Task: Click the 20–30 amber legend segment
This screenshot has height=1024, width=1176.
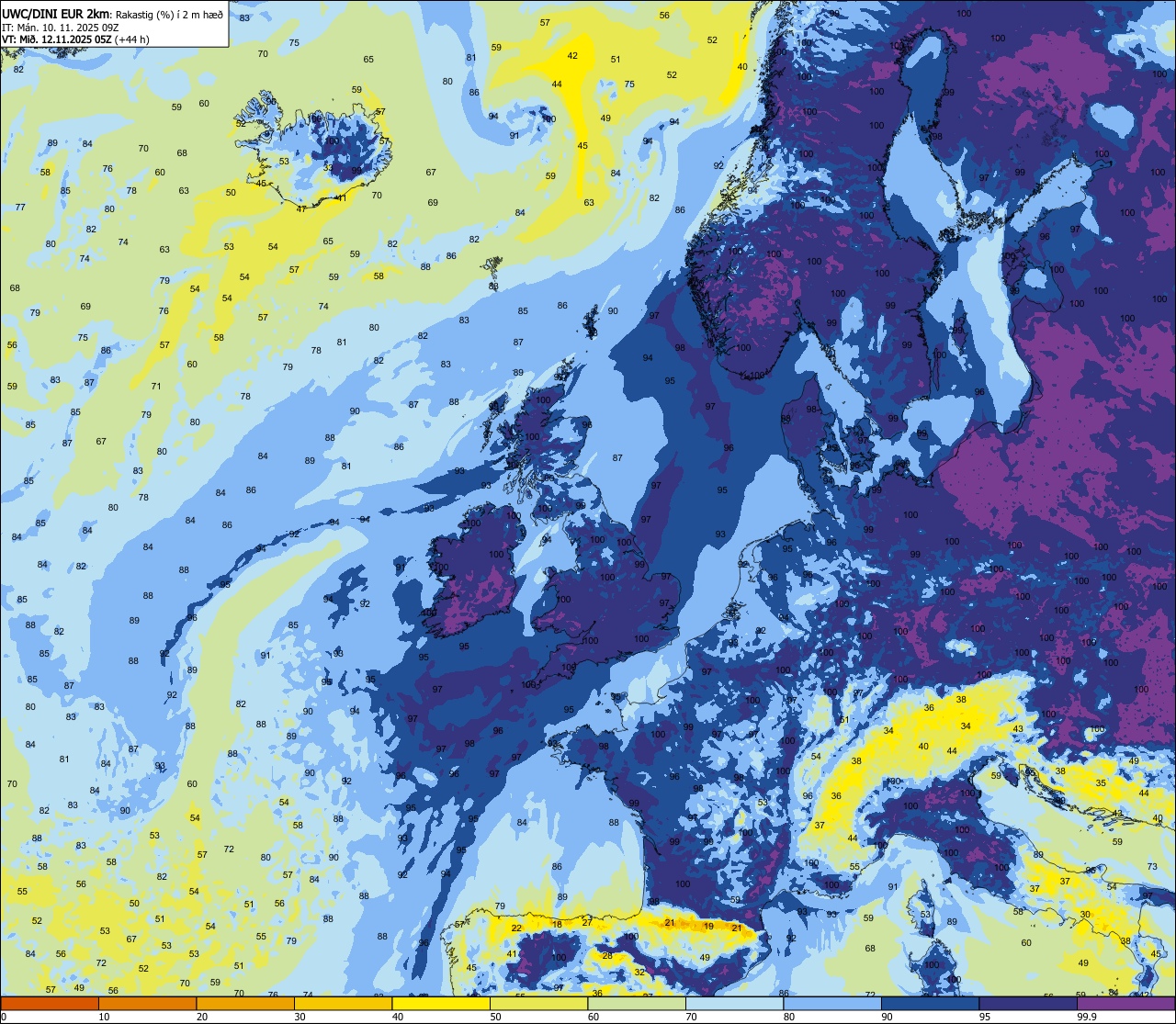Action: point(245,1003)
